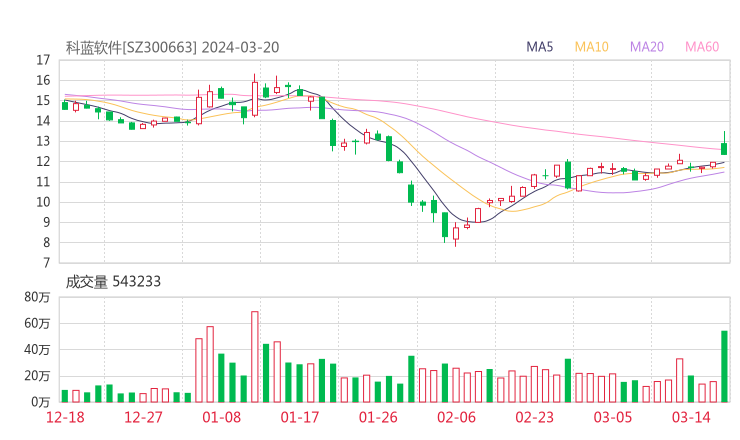This screenshot has height=440, width=740.
Task: Click the 60万 volume axis label
Action: 37,323
